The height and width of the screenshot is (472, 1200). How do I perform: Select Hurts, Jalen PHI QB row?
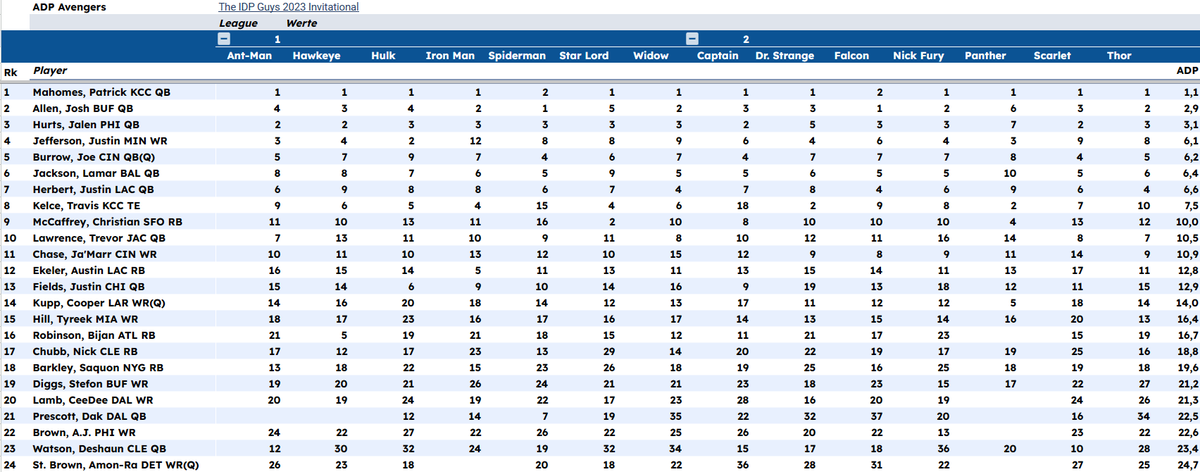(600, 124)
